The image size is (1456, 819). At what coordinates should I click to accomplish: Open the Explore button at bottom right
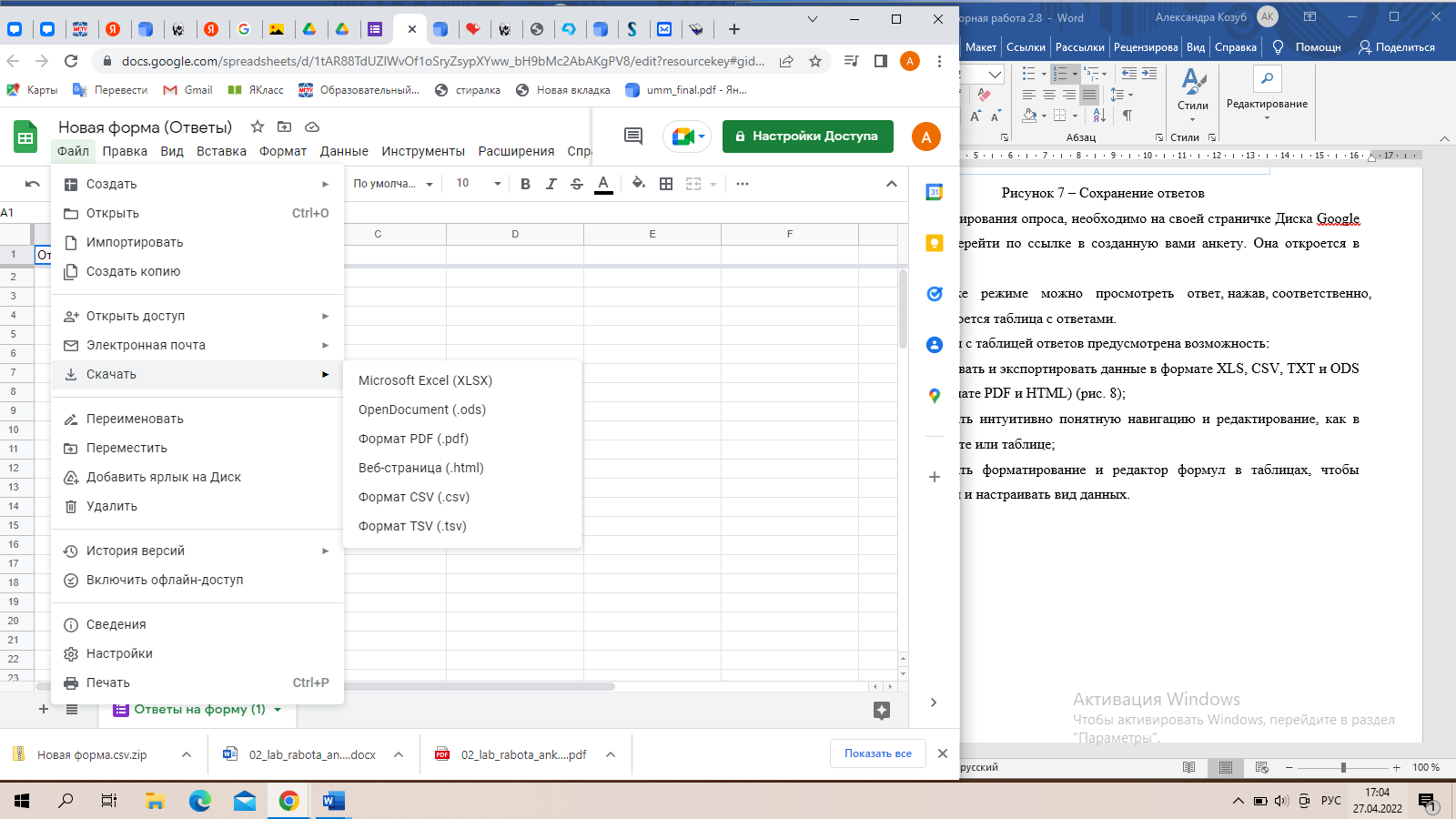882,711
